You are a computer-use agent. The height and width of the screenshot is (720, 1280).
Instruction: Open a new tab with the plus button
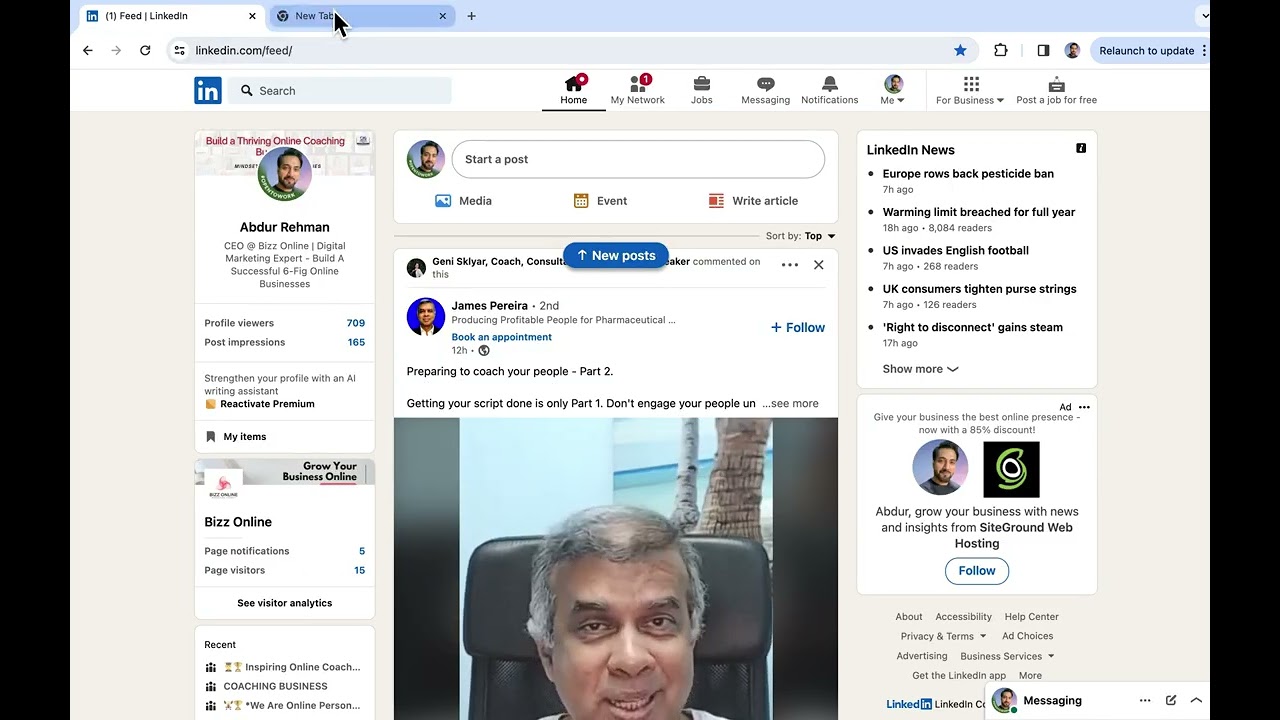472,16
